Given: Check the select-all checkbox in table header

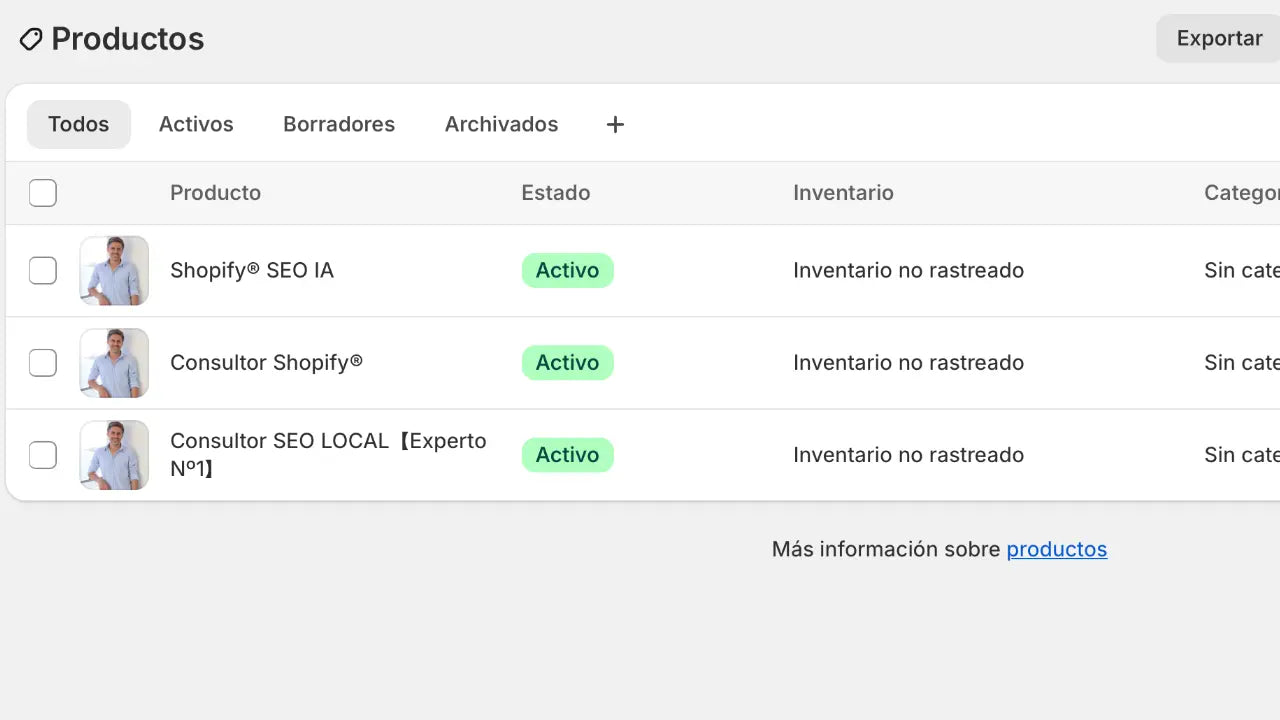Looking at the screenshot, I should pos(42,192).
